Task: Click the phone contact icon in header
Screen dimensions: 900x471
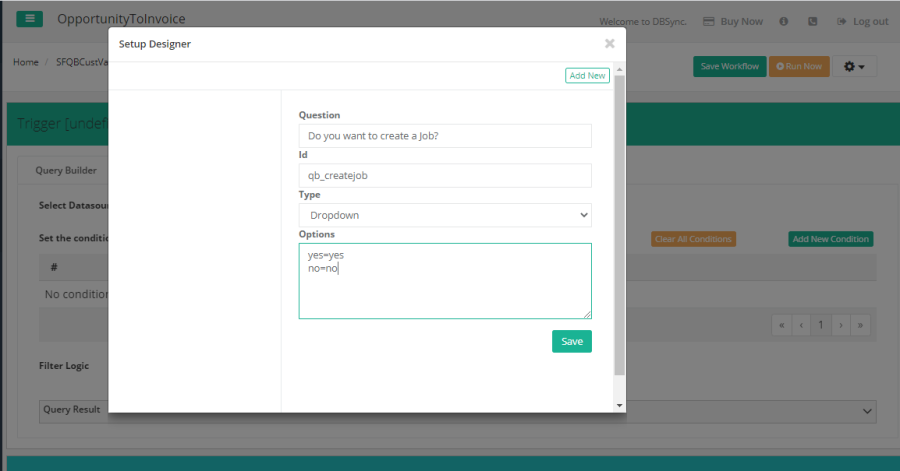Action: coord(812,21)
